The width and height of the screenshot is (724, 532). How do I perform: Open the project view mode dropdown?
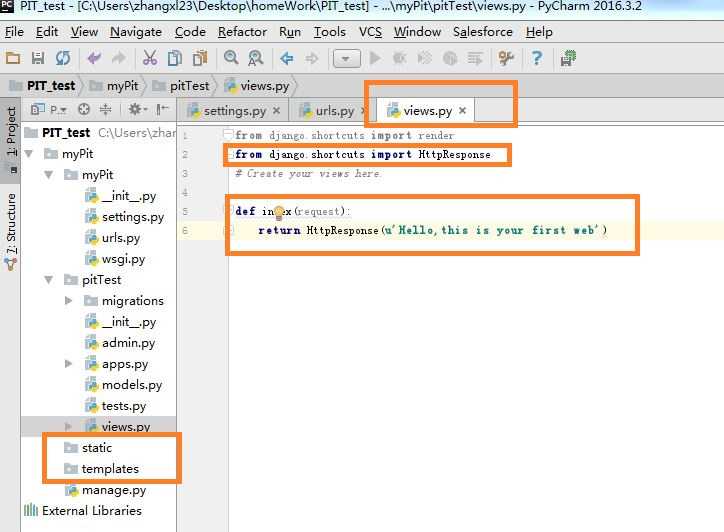point(48,109)
